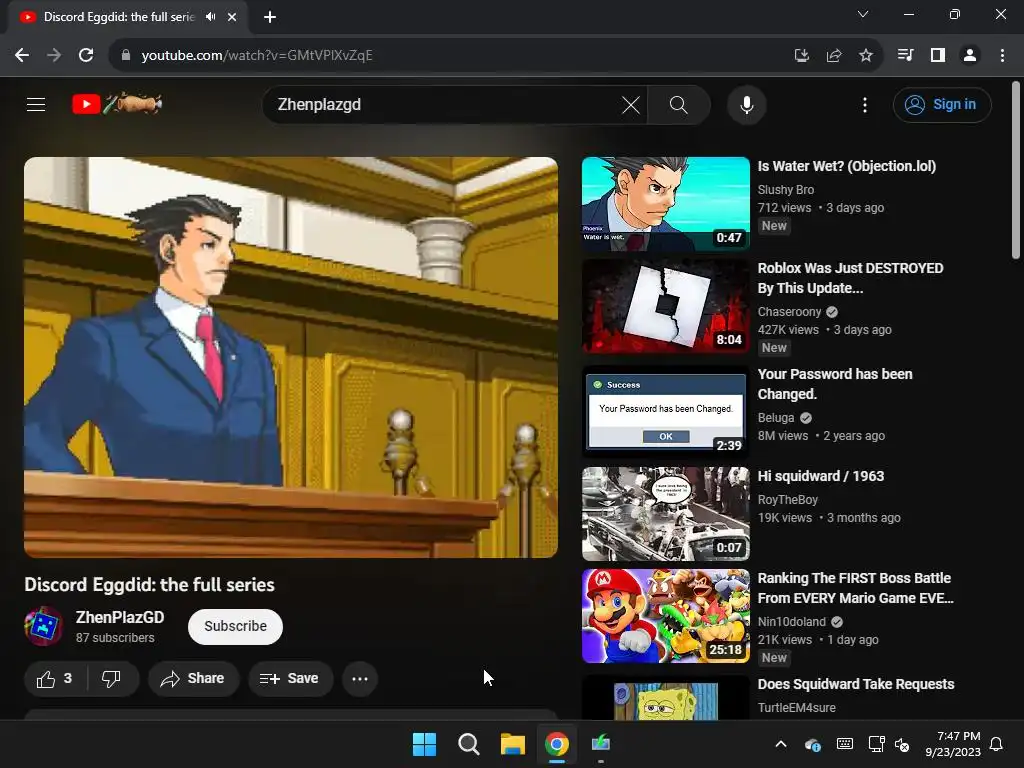Open Is Water Wet thumbnail

(x=665, y=204)
